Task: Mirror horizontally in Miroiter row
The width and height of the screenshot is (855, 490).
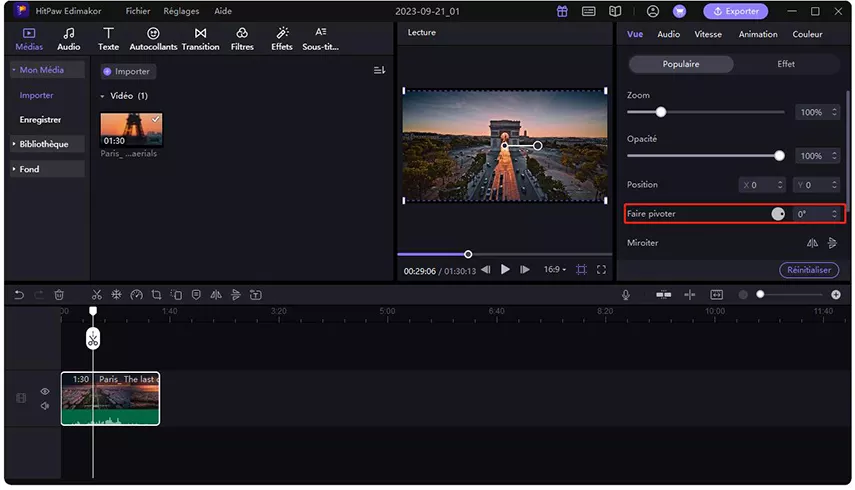Action: (x=812, y=243)
